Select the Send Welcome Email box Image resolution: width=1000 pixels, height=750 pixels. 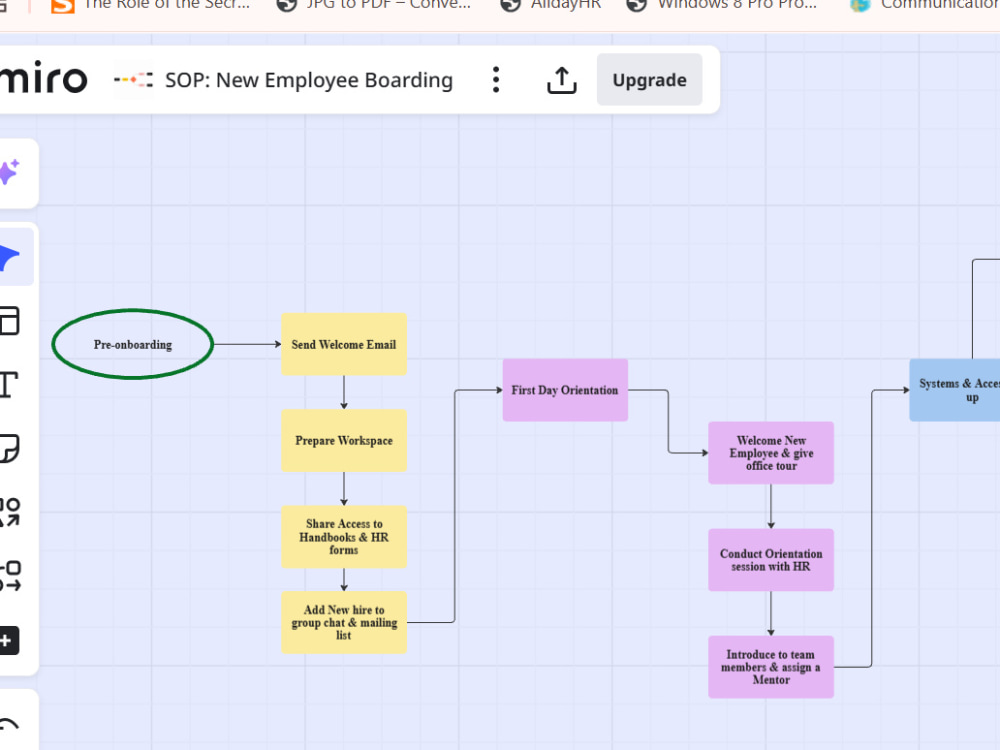point(344,344)
